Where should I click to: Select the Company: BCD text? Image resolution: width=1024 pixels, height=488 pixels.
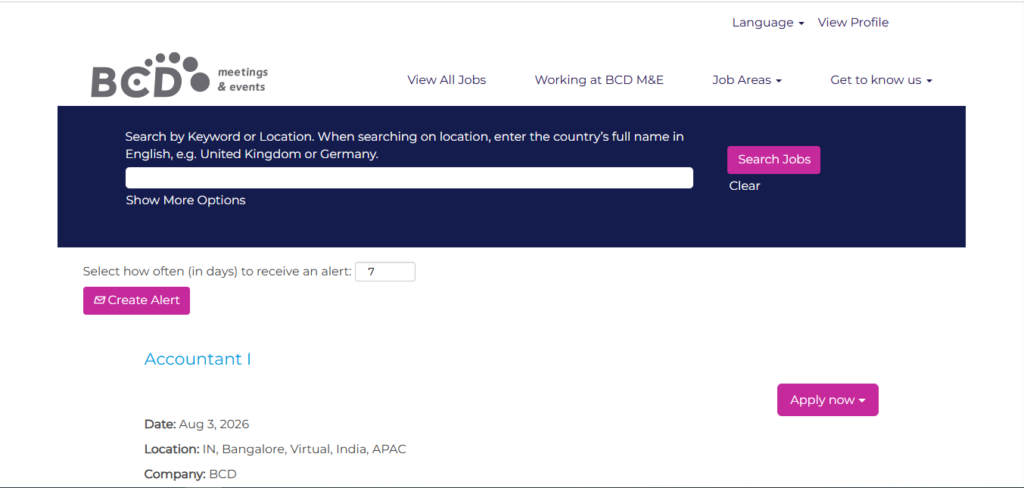tap(190, 474)
